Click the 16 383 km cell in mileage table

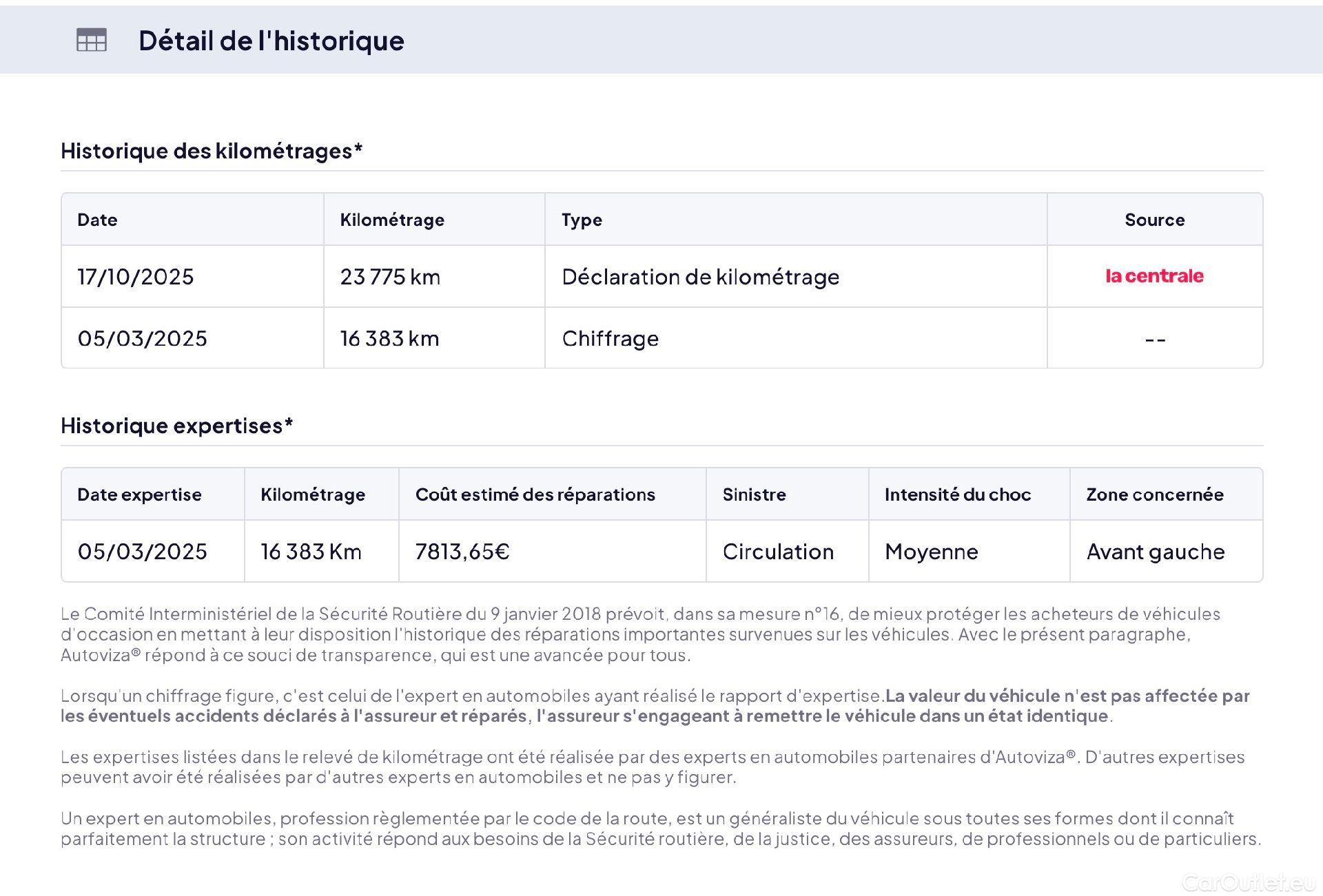389,339
